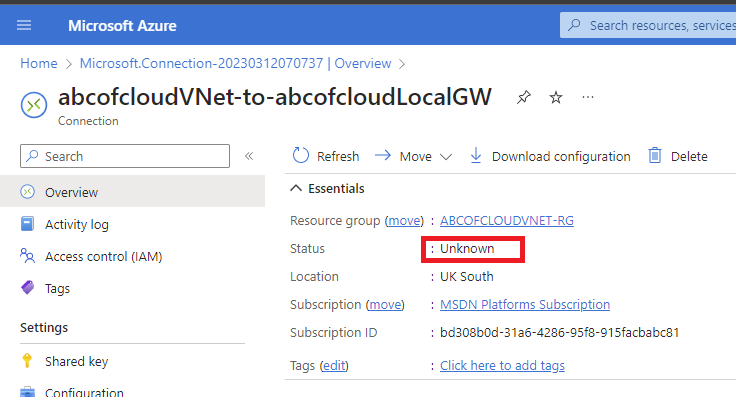Mark connection as favorite with star

tap(556, 98)
